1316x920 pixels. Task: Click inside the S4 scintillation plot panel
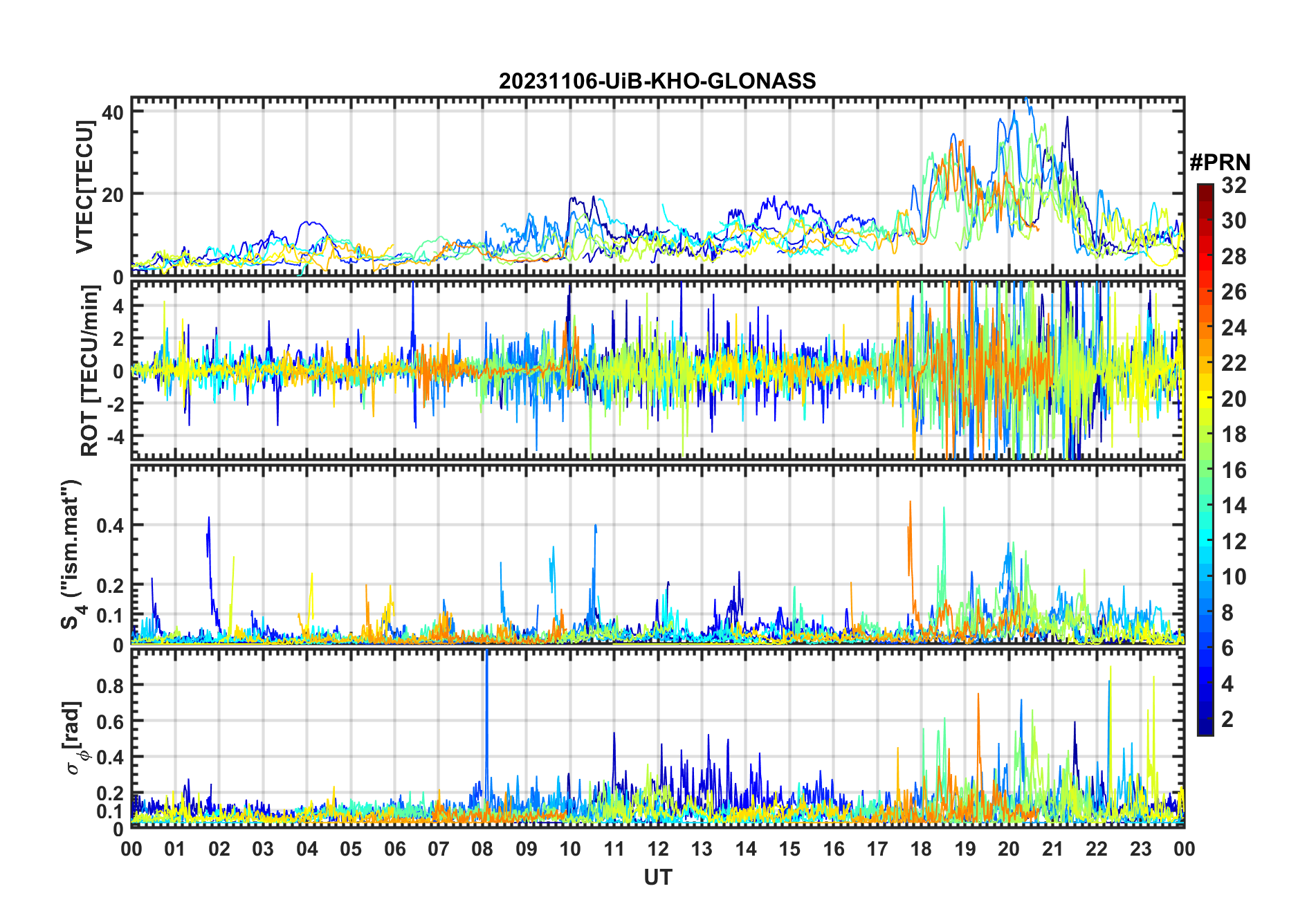click(658, 555)
